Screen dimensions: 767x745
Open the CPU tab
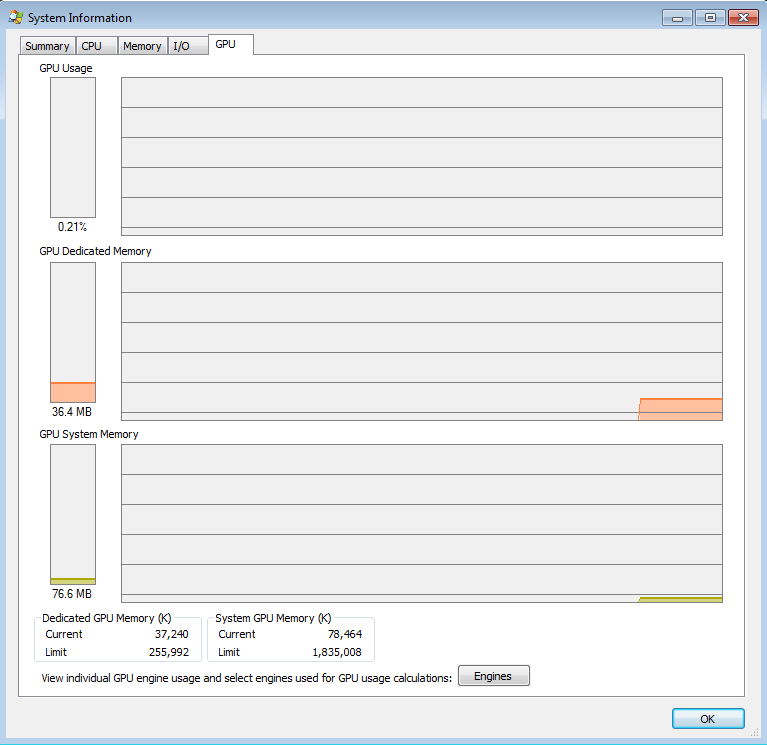pyautogui.click(x=92, y=46)
